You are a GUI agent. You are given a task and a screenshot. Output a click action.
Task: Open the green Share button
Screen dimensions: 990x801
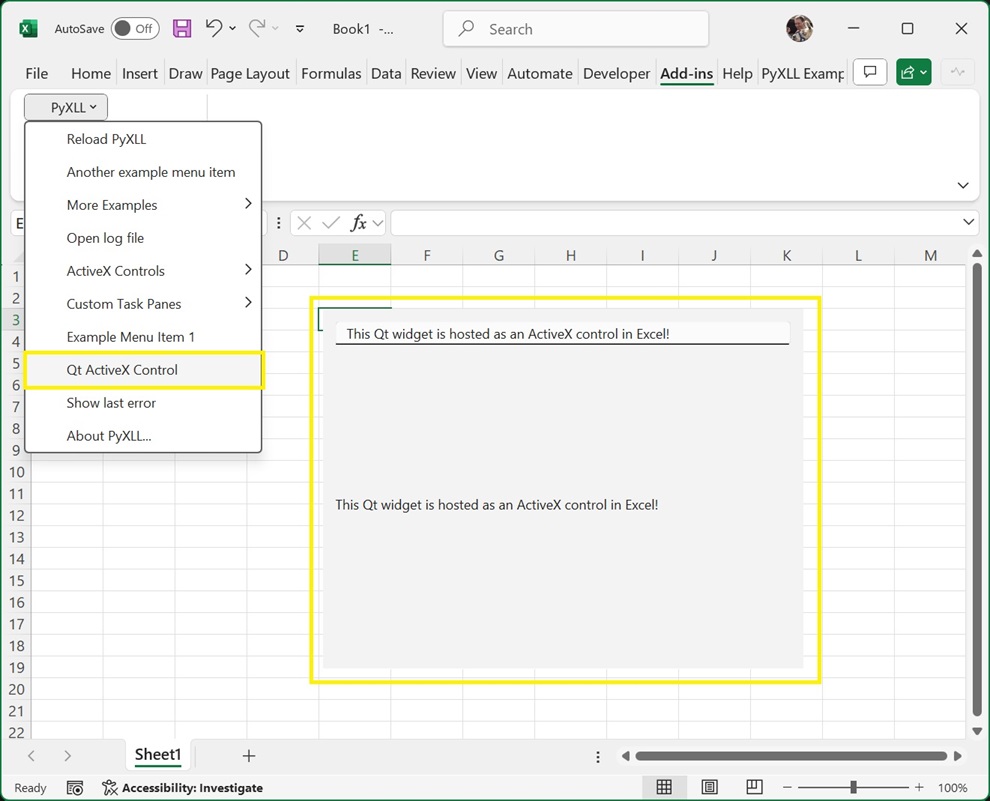(914, 73)
